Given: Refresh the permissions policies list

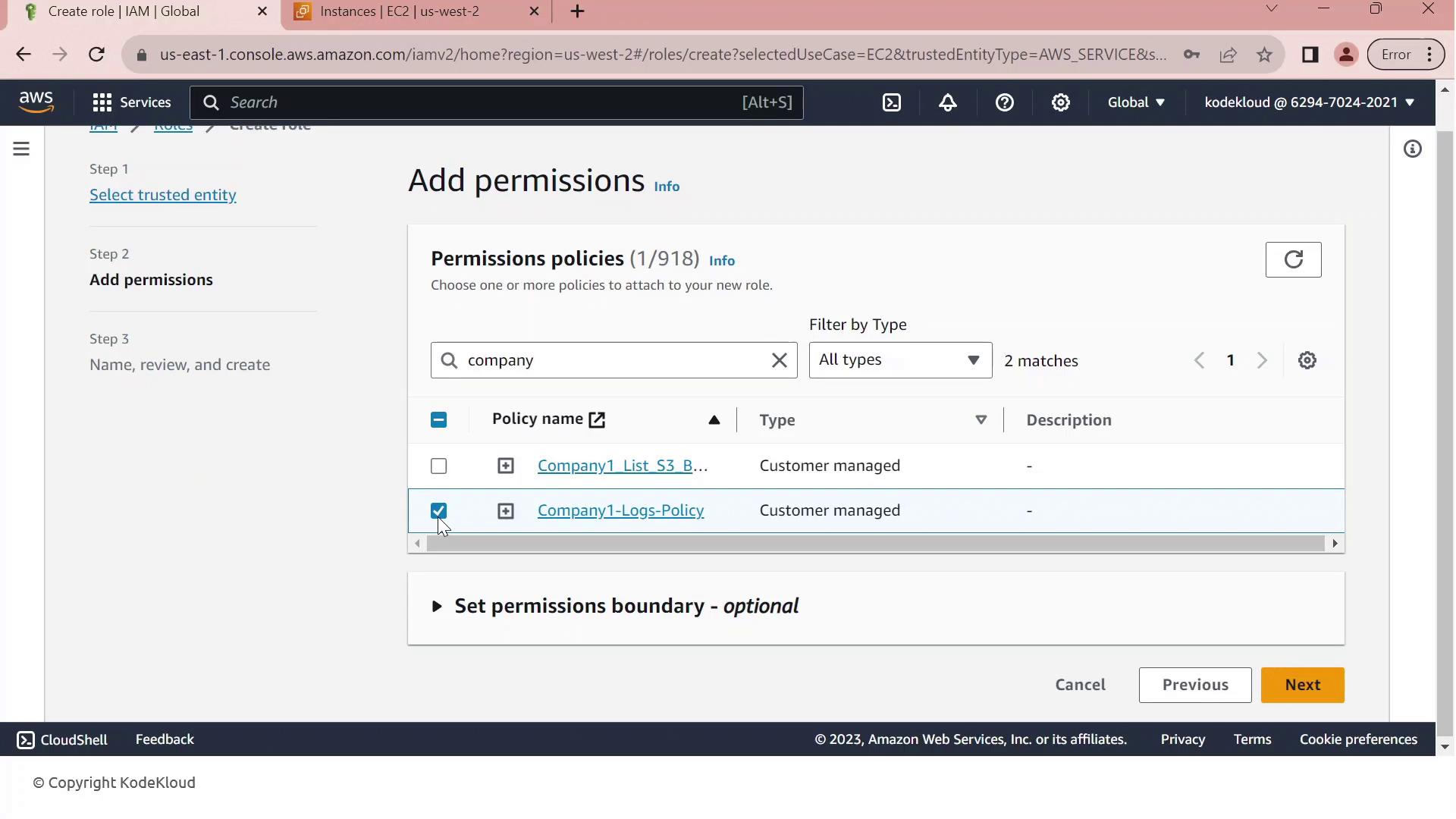Looking at the screenshot, I should click(x=1293, y=260).
